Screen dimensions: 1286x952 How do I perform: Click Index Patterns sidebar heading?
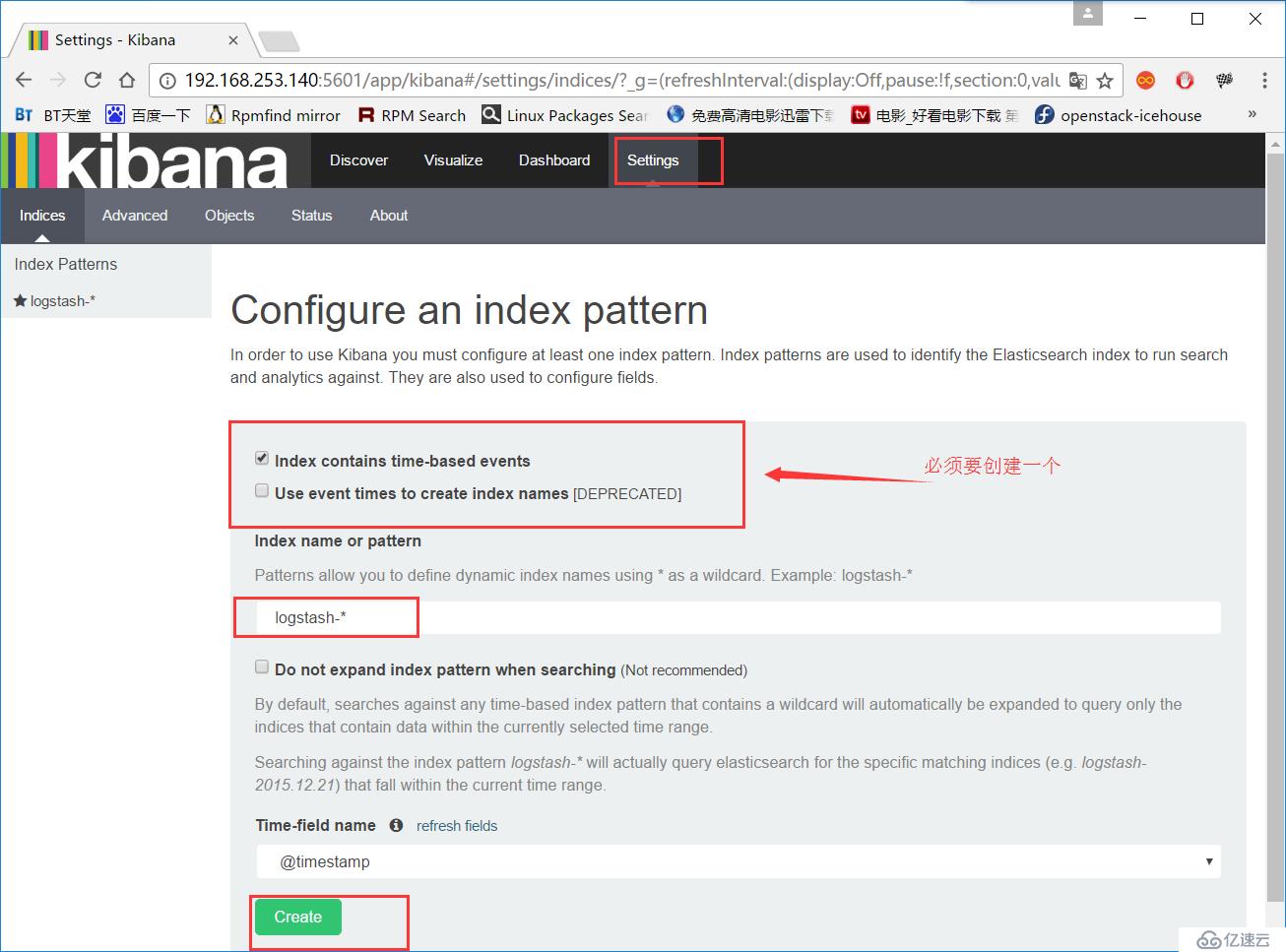pyautogui.click(x=66, y=264)
